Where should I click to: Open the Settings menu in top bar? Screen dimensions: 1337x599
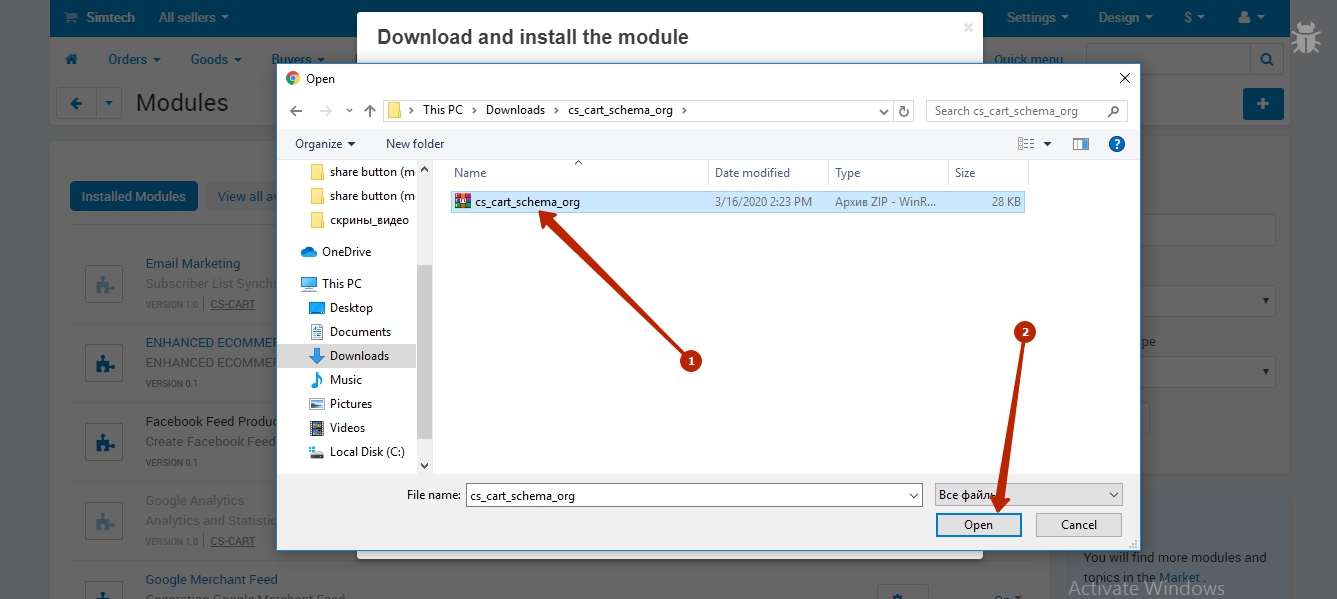point(1037,18)
